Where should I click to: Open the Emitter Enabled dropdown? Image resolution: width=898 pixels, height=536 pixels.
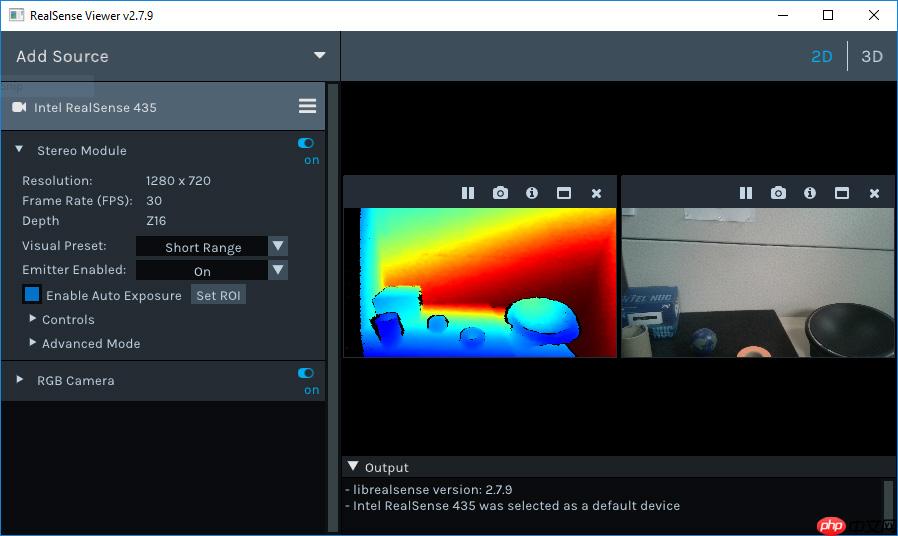pos(279,270)
